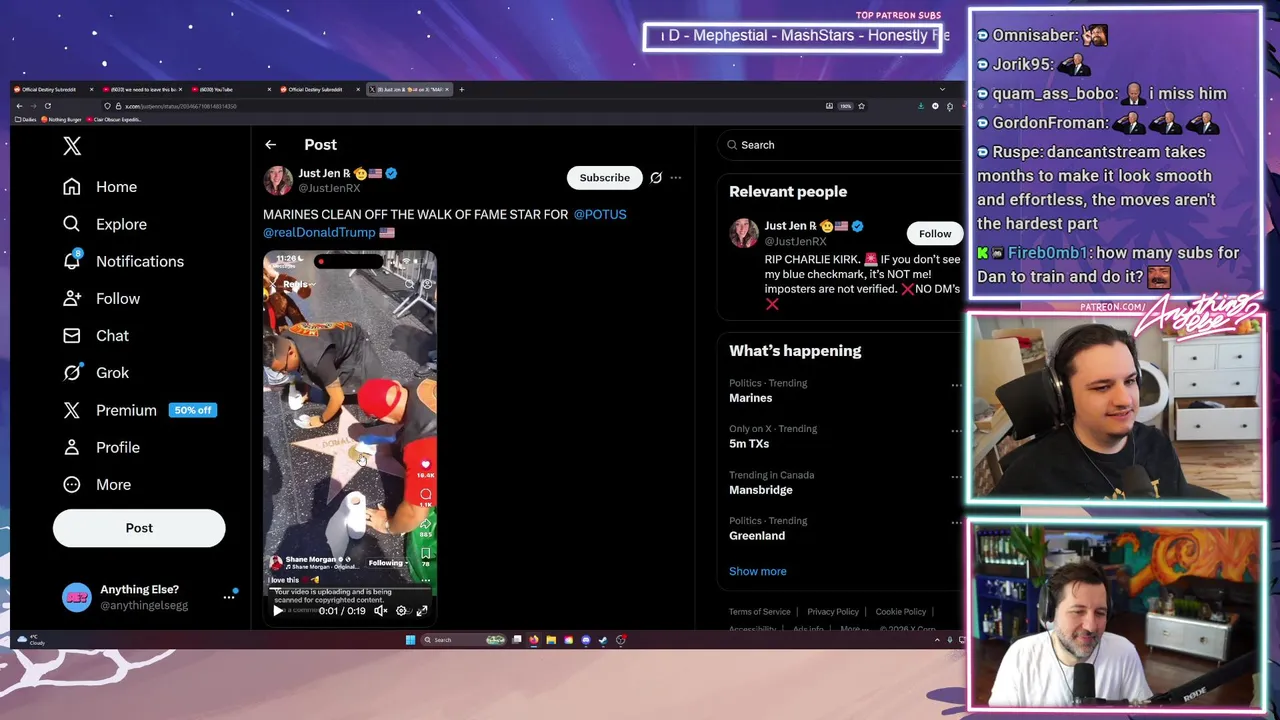Click the comment icon in the video
Image resolution: width=1280 pixels, height=720 pixels.
(425, 494)
